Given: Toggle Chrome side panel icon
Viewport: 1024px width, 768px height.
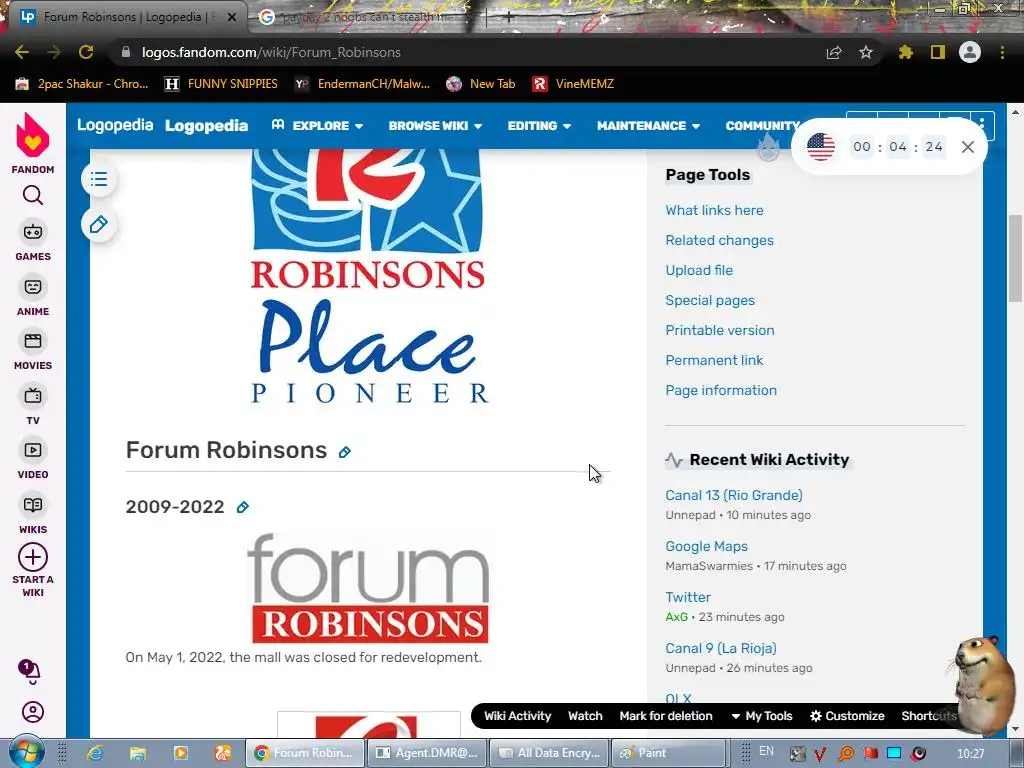Looking at the screenshot, I should coord(938,52).
